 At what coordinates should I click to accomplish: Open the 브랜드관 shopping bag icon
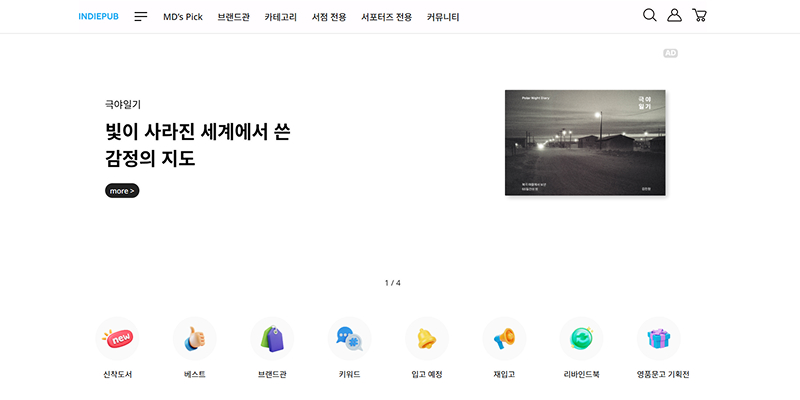pyautogui.click(x=272, y=339)
